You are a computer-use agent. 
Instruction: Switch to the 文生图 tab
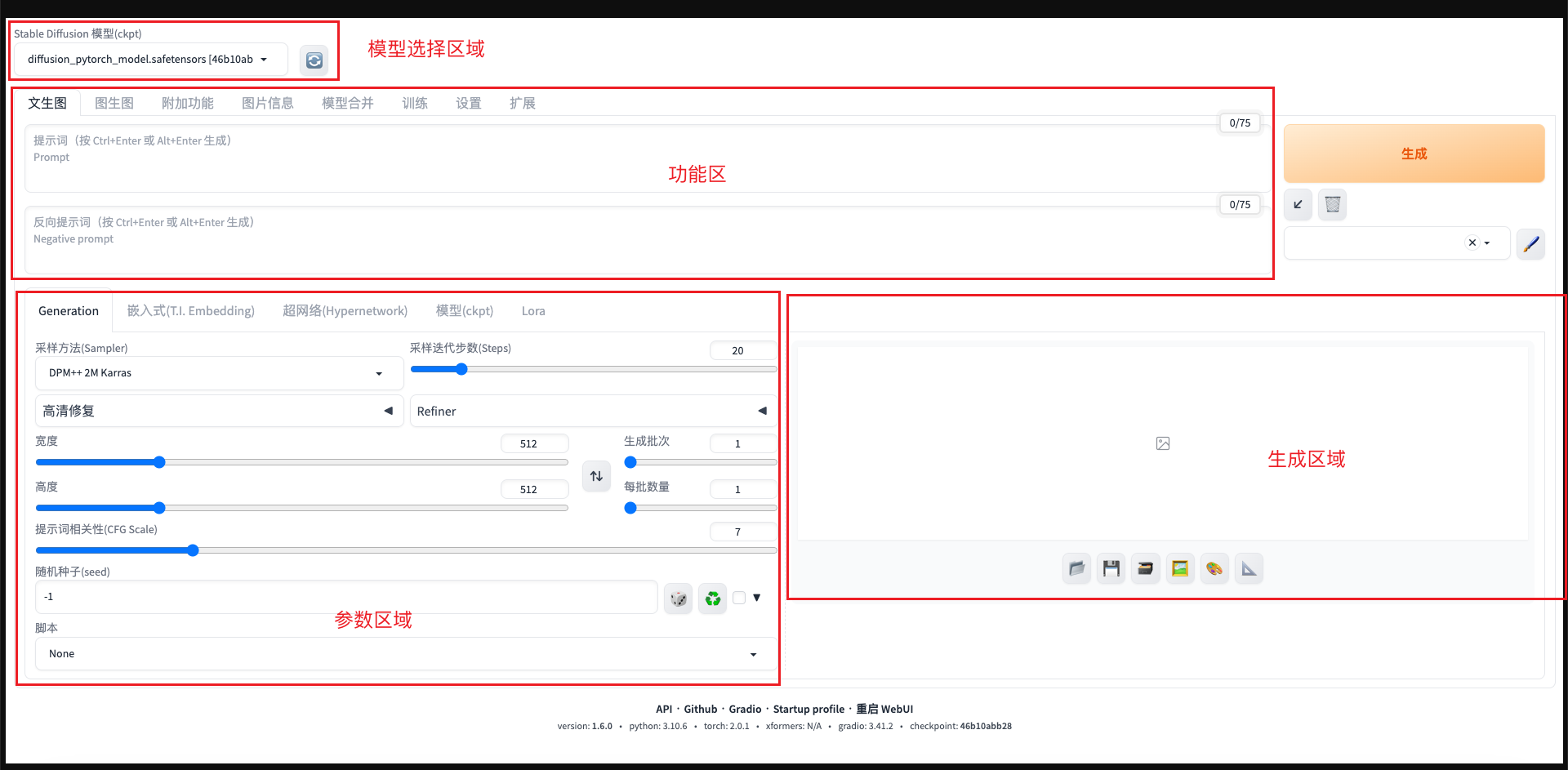pos(47,103)
